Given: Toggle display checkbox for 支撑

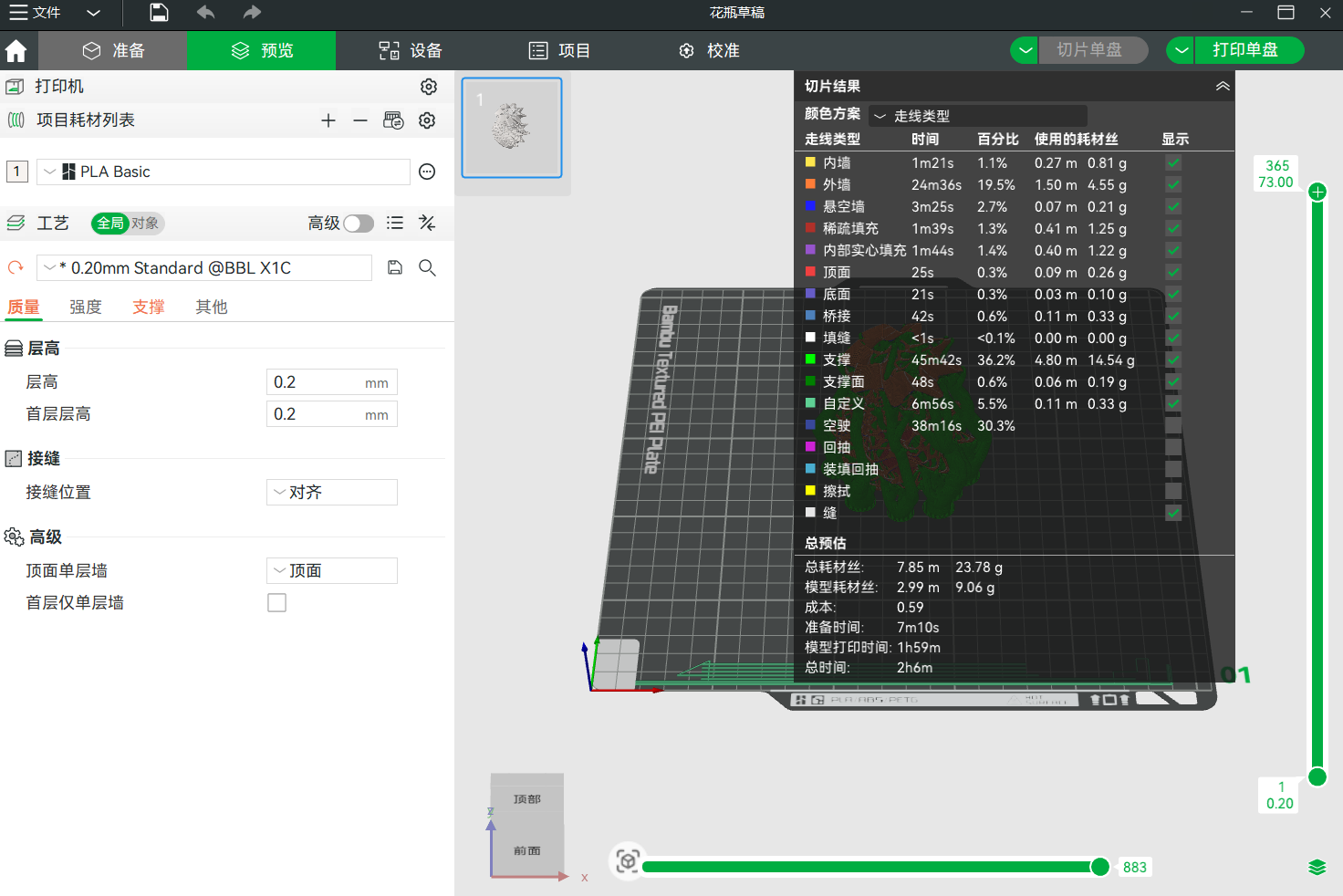Looking at the screenshot, I should tap(1173, 359).
